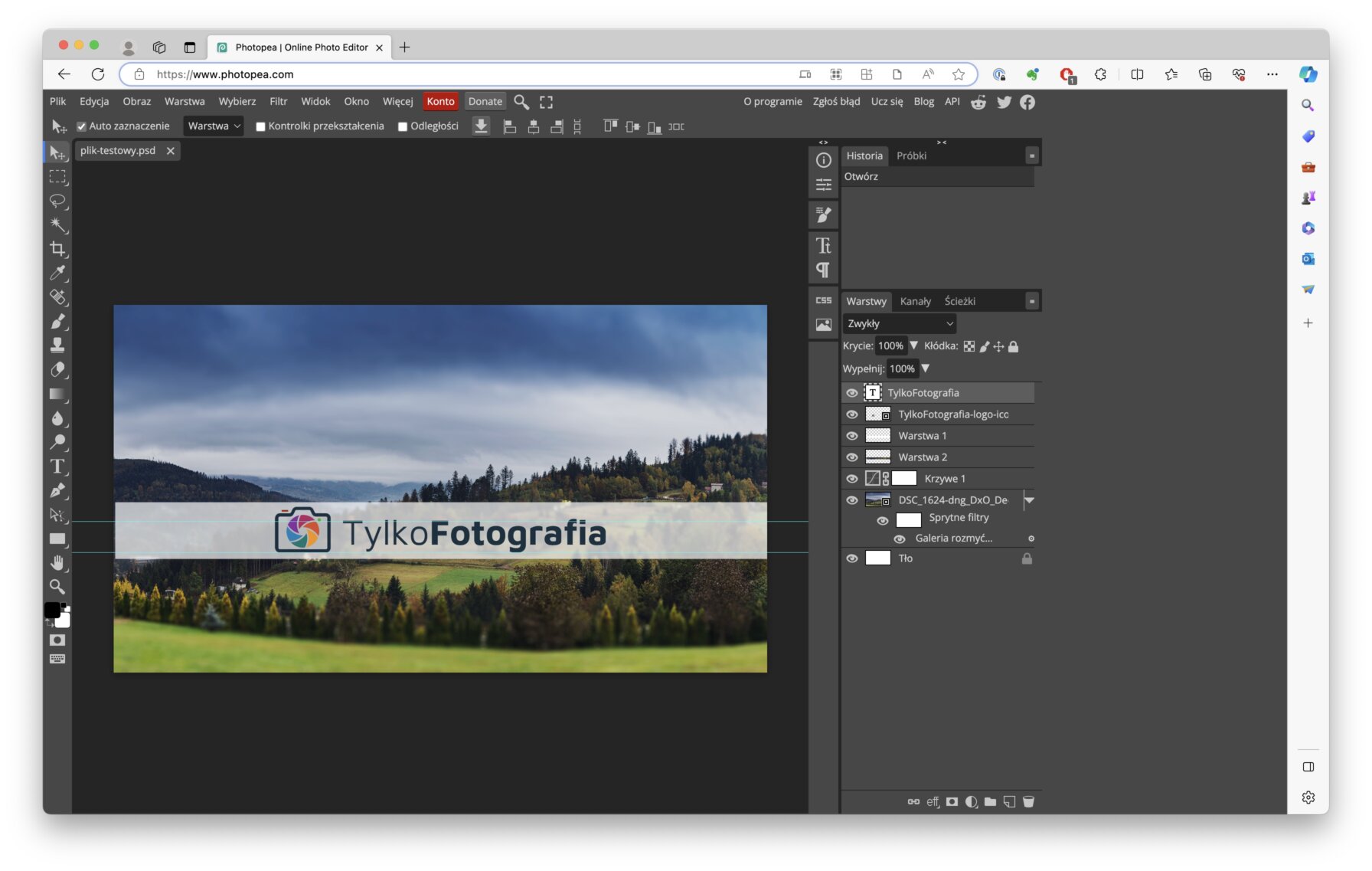This screenshot has width=1372, height=871.
Task: Open the Warstwa auto-select dropdown
Action: pos(214,126)
